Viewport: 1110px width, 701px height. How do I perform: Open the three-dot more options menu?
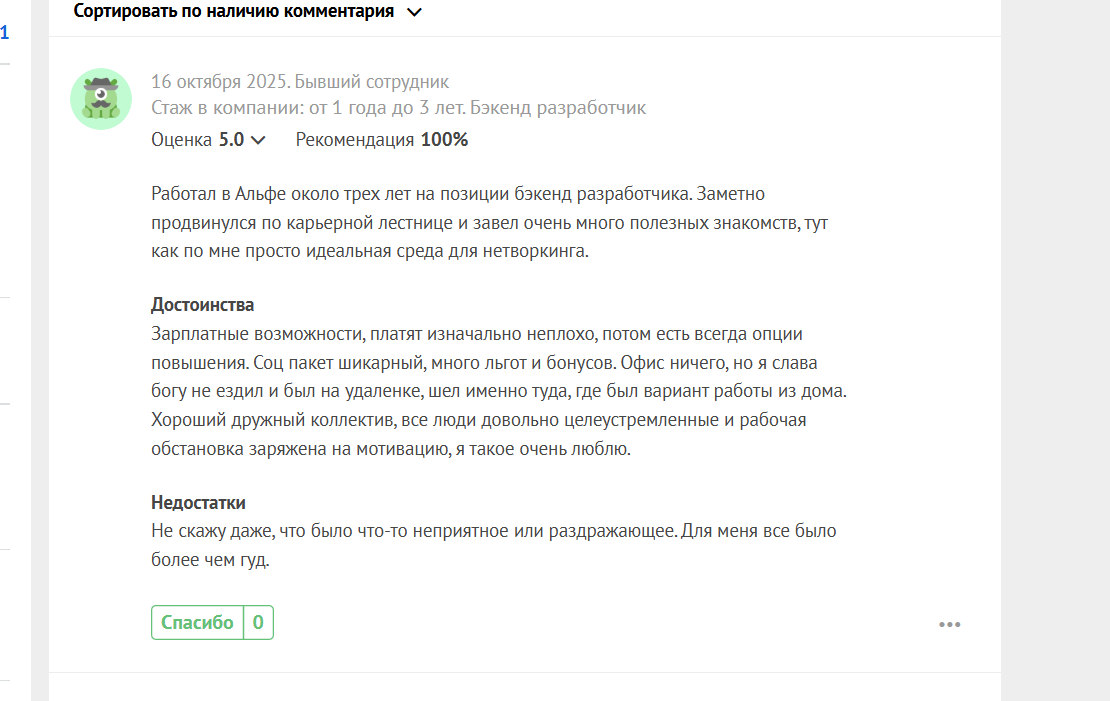949,625
